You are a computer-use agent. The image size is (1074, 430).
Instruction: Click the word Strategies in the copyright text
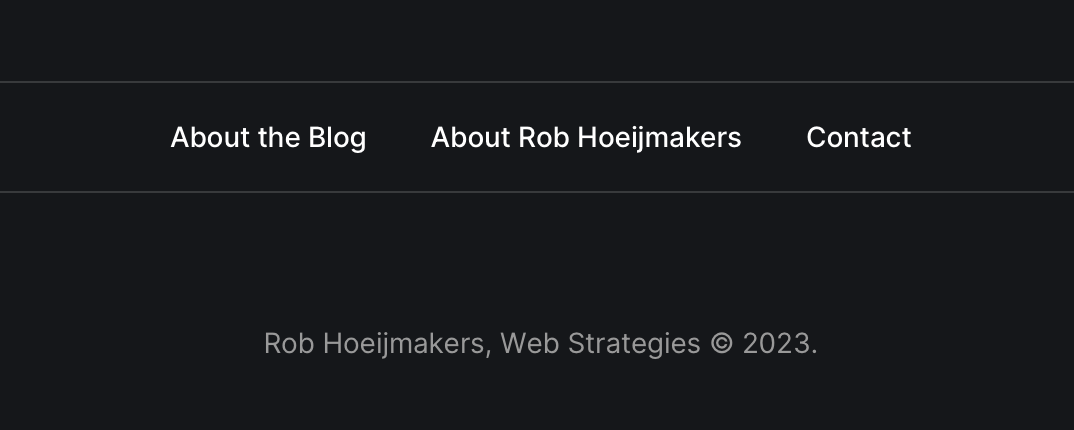pyautogui.click(x=634, y=344)
